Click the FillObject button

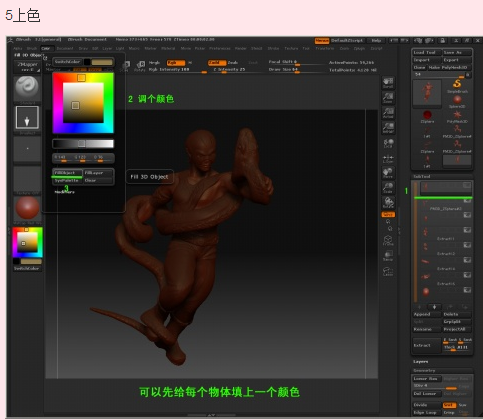point(68,173)
